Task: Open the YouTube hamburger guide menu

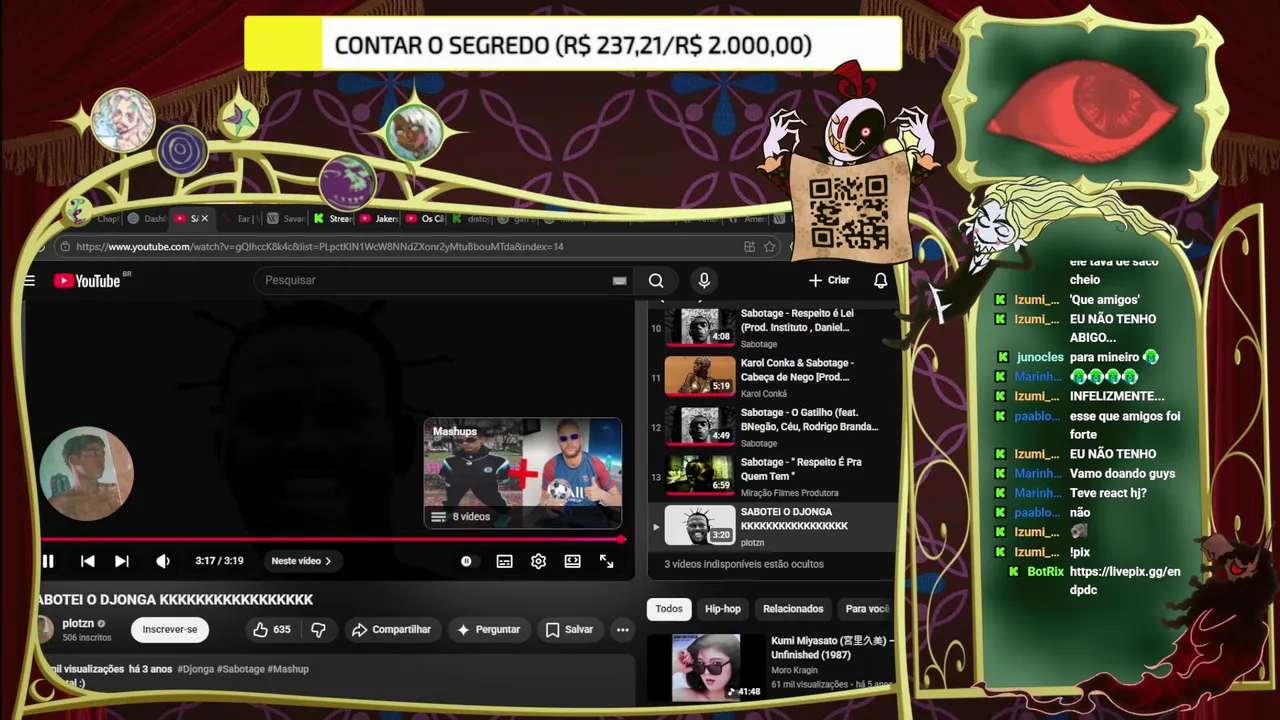Action: point(30,281)
